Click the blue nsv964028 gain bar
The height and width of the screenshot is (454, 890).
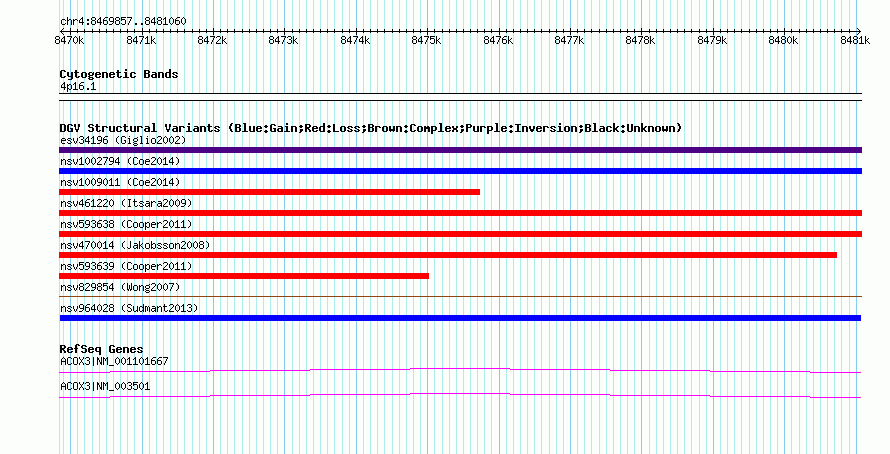(460, 318)
